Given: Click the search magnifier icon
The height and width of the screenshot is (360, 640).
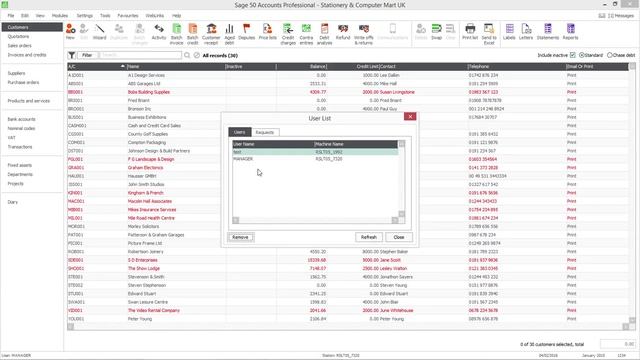Looking at the screenshot, I should coord(187,55).
